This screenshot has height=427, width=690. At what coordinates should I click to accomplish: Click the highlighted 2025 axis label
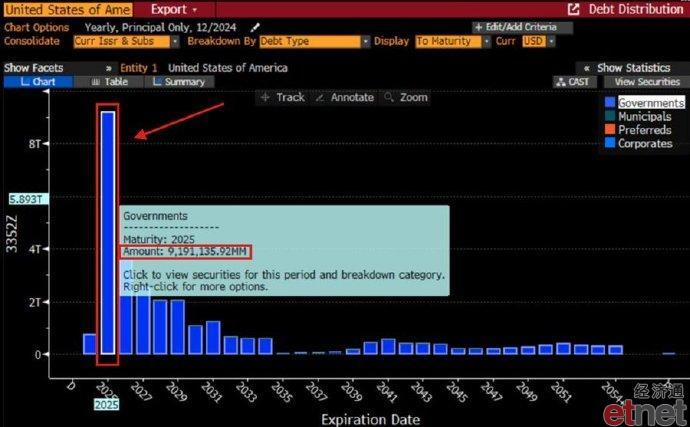click(106, 404)
